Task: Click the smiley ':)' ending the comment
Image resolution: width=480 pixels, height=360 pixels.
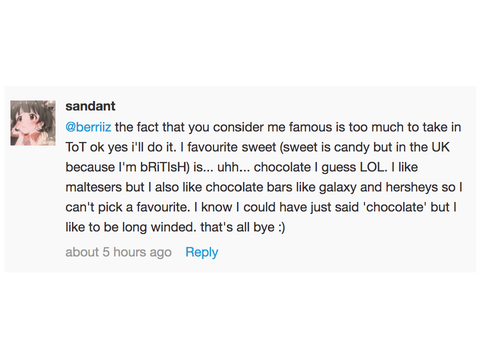Action: (x=281, y=227)
